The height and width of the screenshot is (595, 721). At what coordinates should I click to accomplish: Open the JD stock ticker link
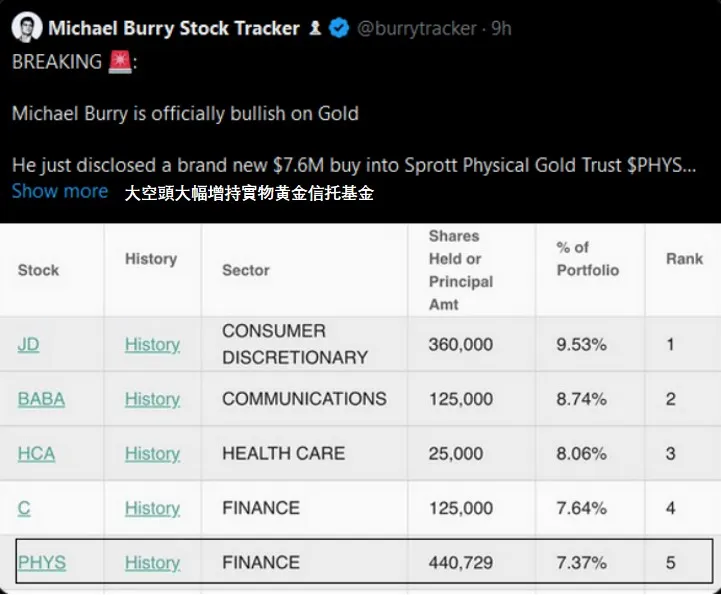(28, 344)
